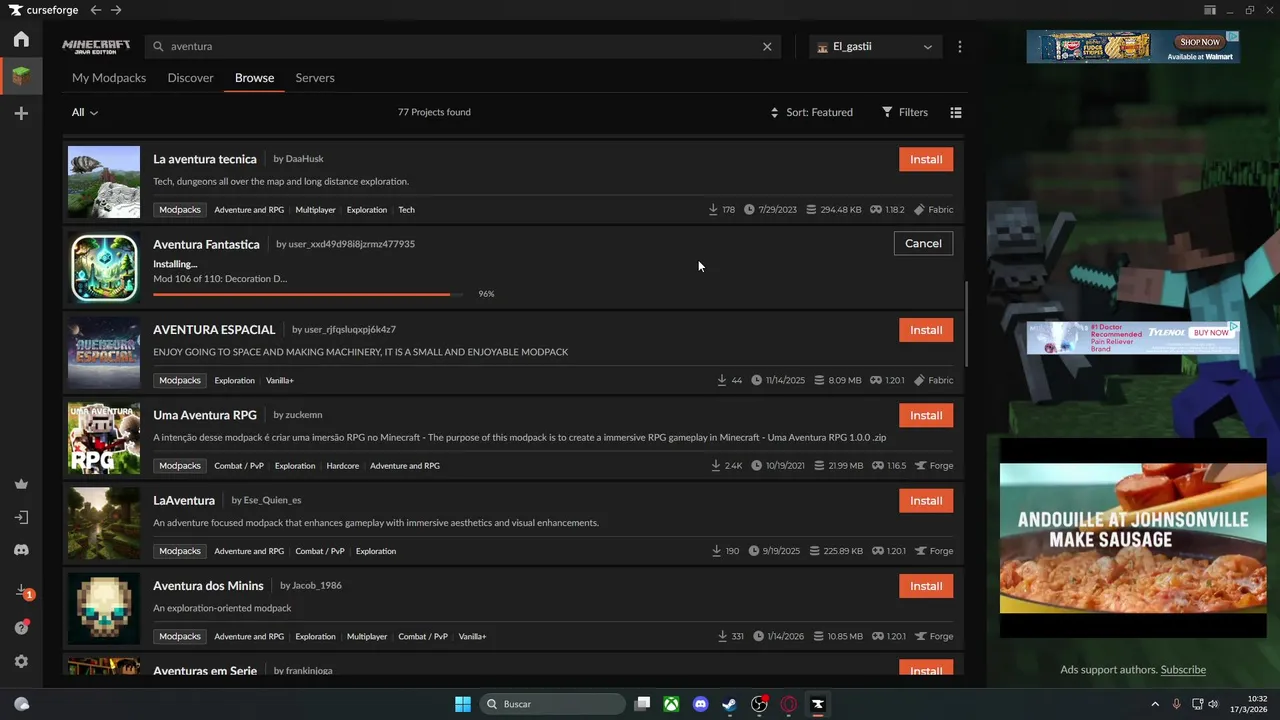The image size is (1280, 720).
Task: Cancel Aventura Fantastica installation
Action: click(x=923, y=243)
